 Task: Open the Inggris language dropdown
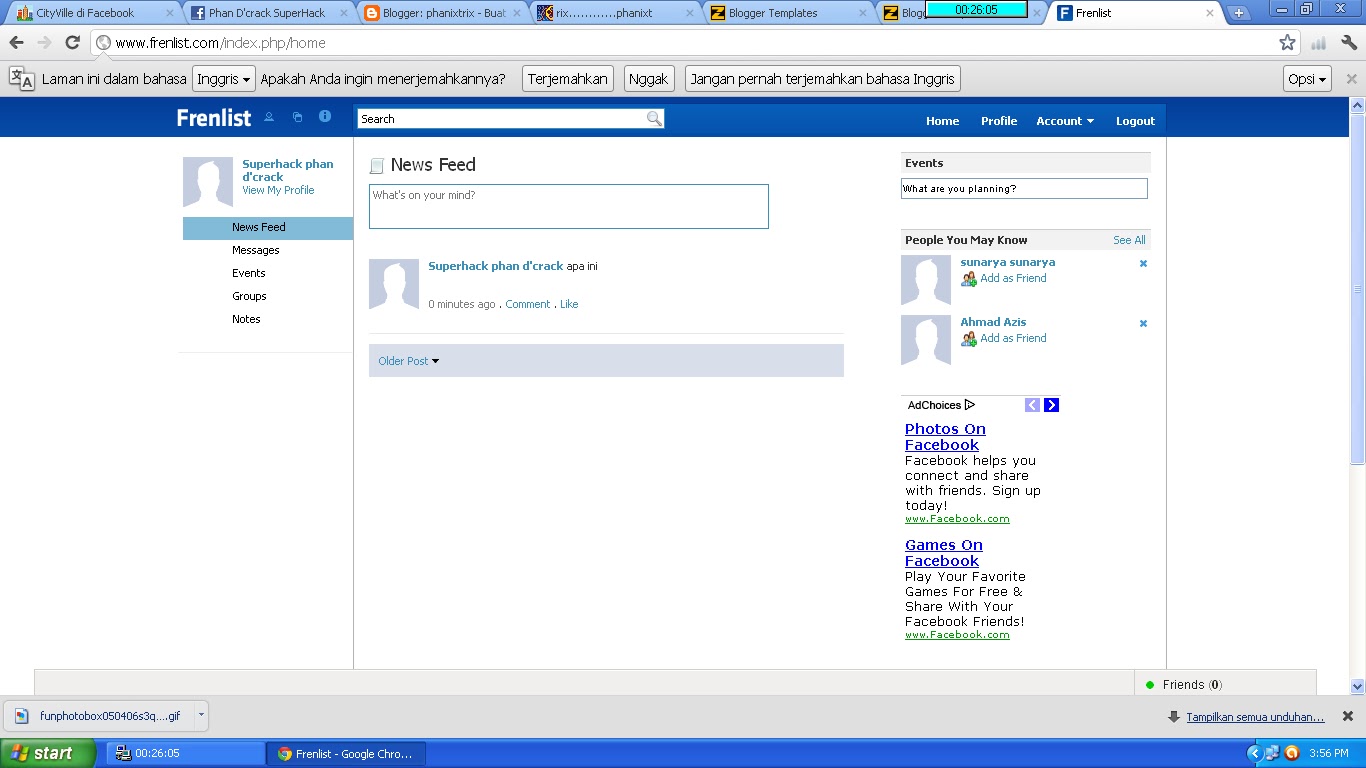click(223, 79)
